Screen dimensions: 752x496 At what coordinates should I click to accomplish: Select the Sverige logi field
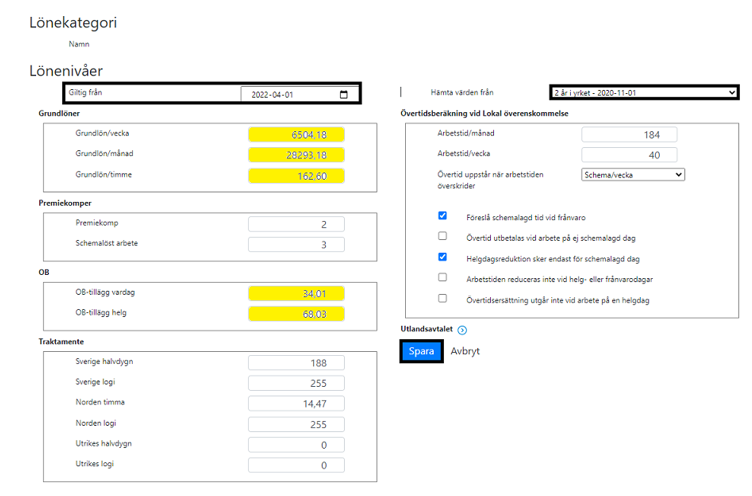pos(296,383)
